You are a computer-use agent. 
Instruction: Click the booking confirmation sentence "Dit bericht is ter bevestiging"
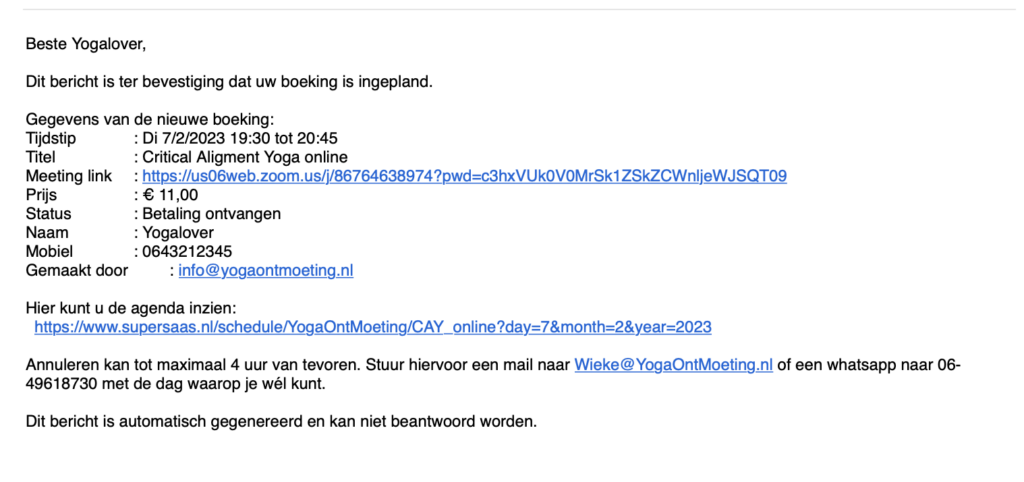pyautogui.click(x=229, y=83)
